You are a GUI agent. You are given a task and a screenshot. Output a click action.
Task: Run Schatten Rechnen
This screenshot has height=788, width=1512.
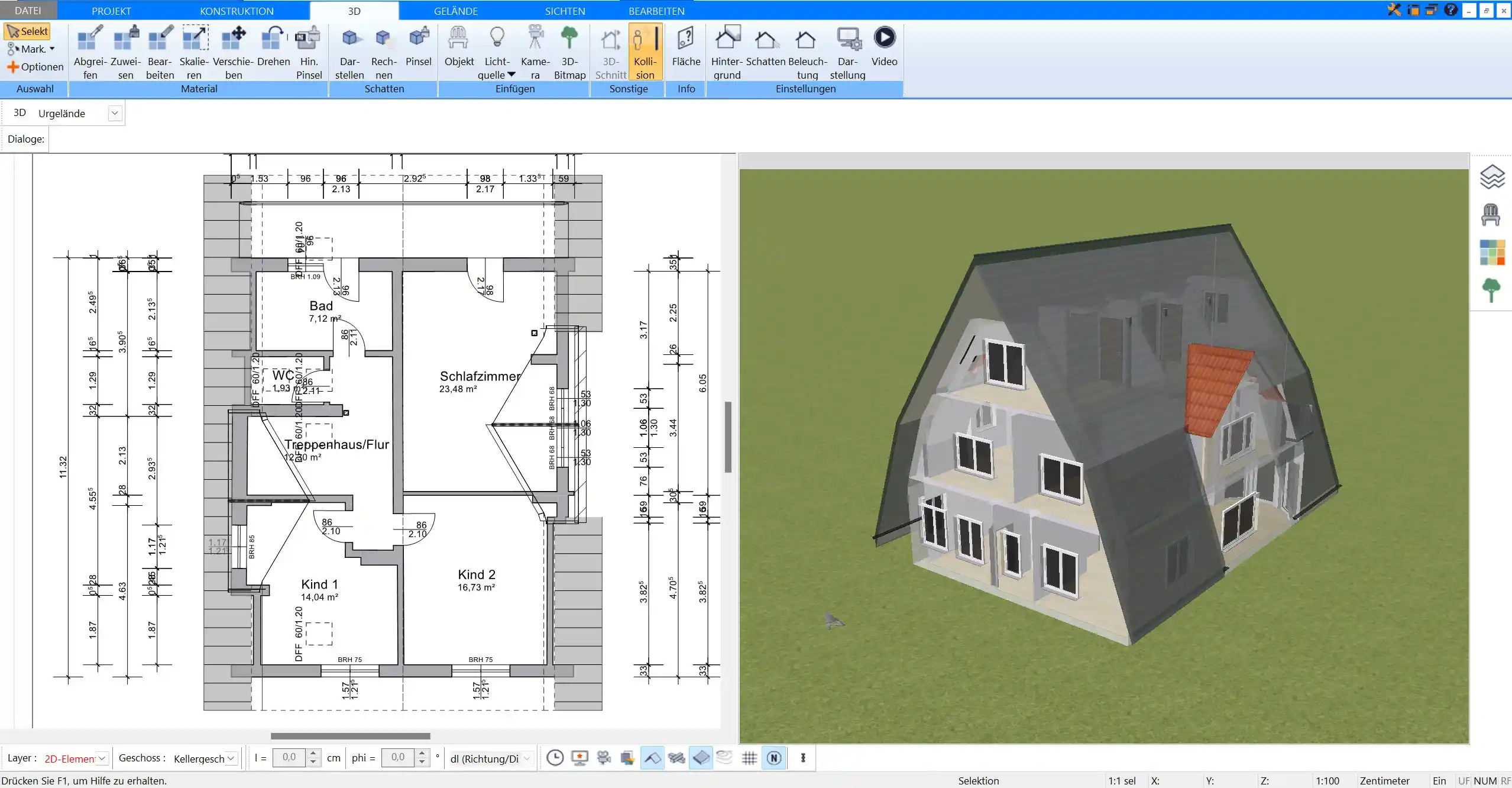[384, 52]
